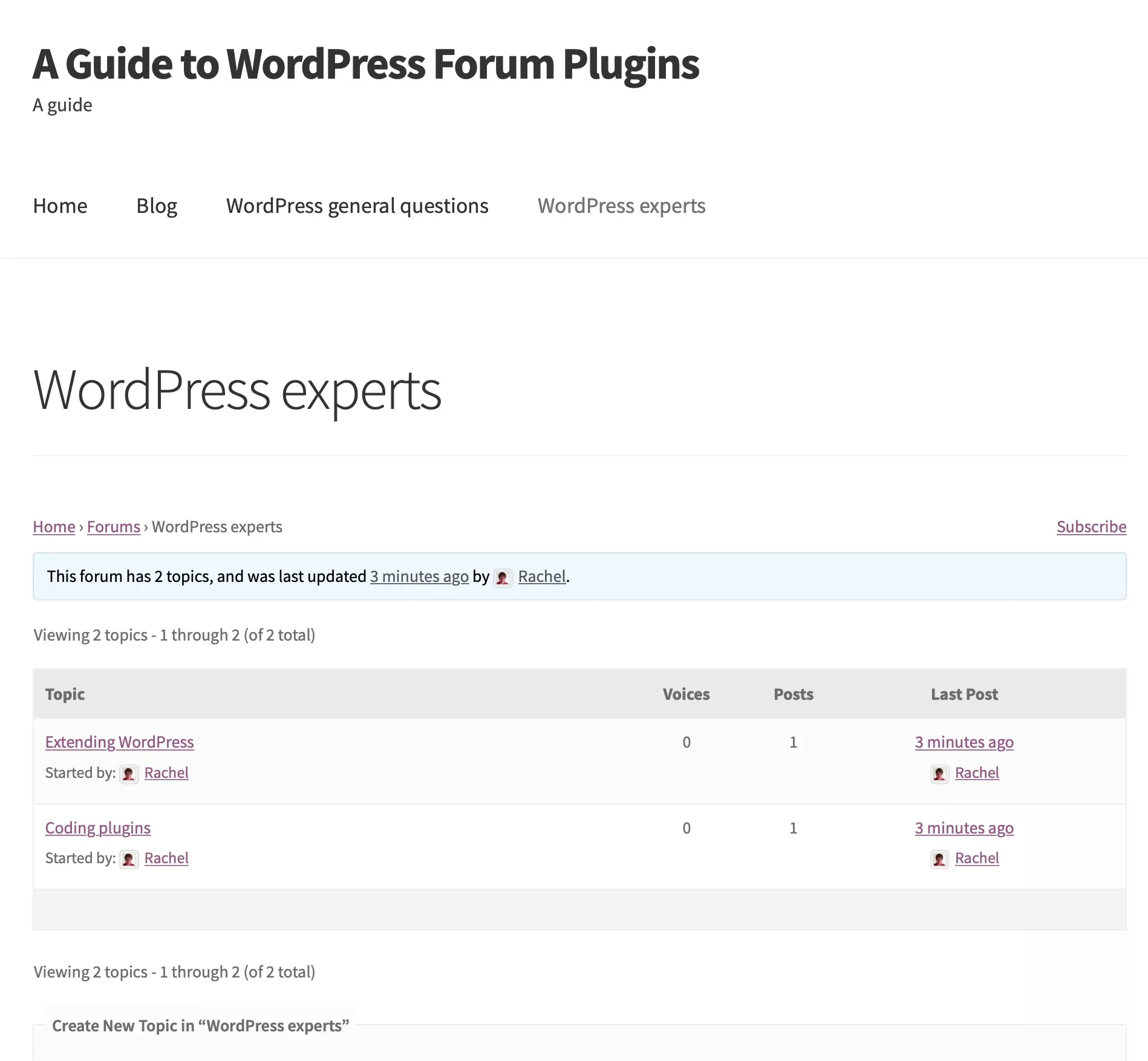The image size is (1148, 1061).
Task: Click the Home breadcrumb link
Action: 54,526
